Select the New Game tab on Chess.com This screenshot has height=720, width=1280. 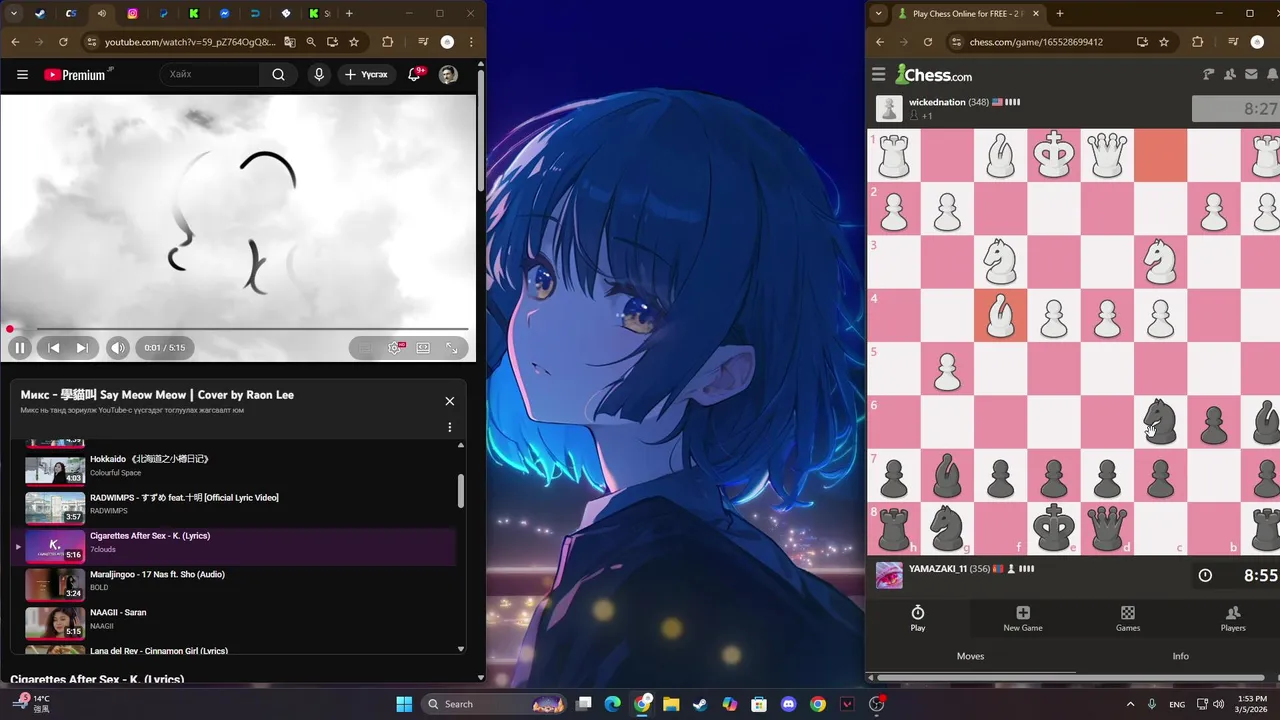1023,618
